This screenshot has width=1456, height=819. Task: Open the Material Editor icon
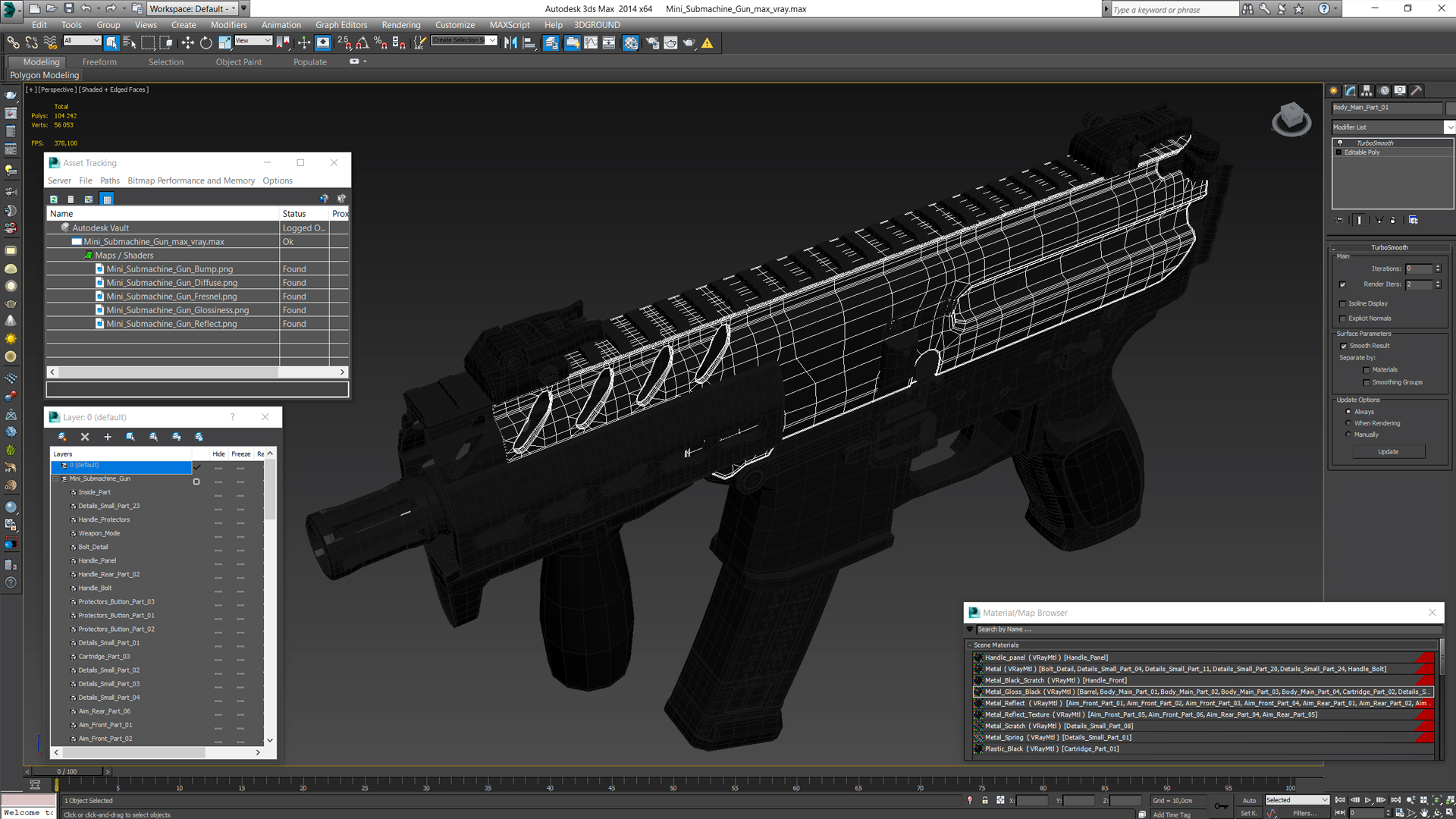pos(631,43)
